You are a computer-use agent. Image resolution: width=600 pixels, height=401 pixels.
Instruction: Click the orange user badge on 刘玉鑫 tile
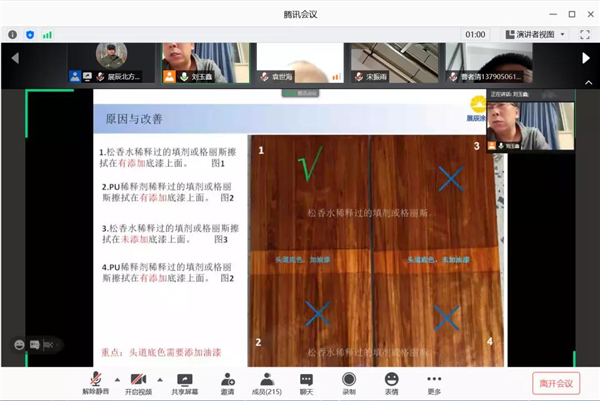pyautogui.click(x=169, y=77)
